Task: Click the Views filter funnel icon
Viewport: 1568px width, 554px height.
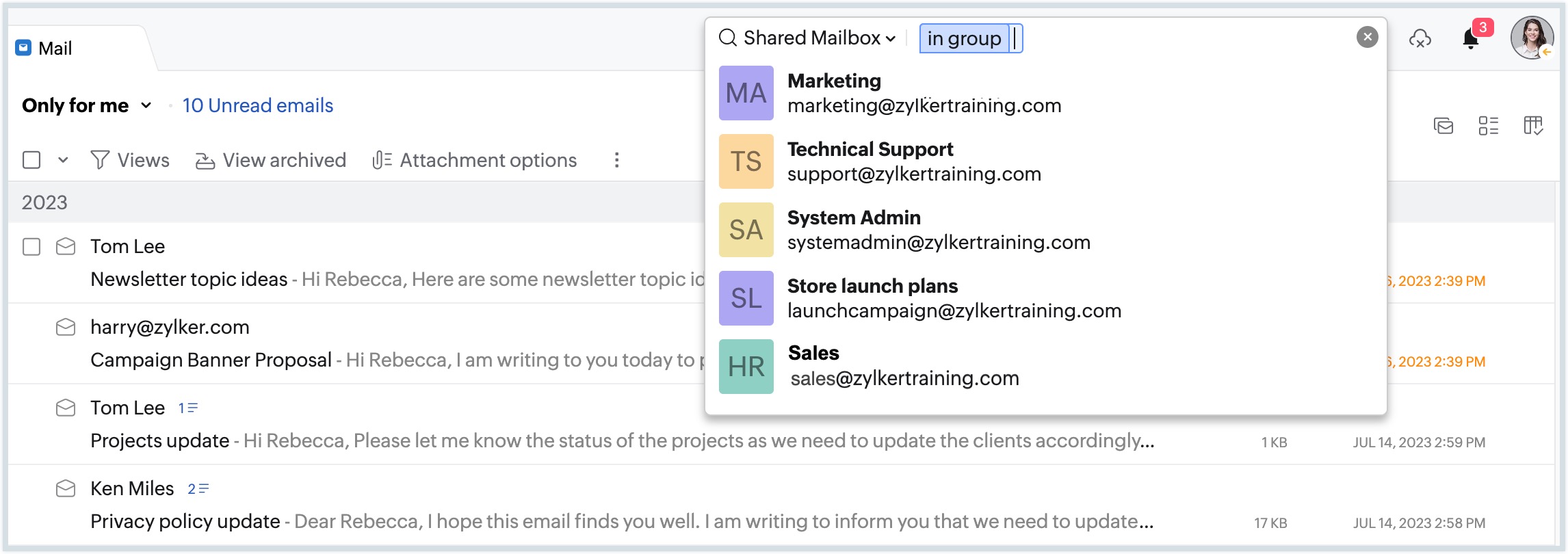Action: coord(100,160)
